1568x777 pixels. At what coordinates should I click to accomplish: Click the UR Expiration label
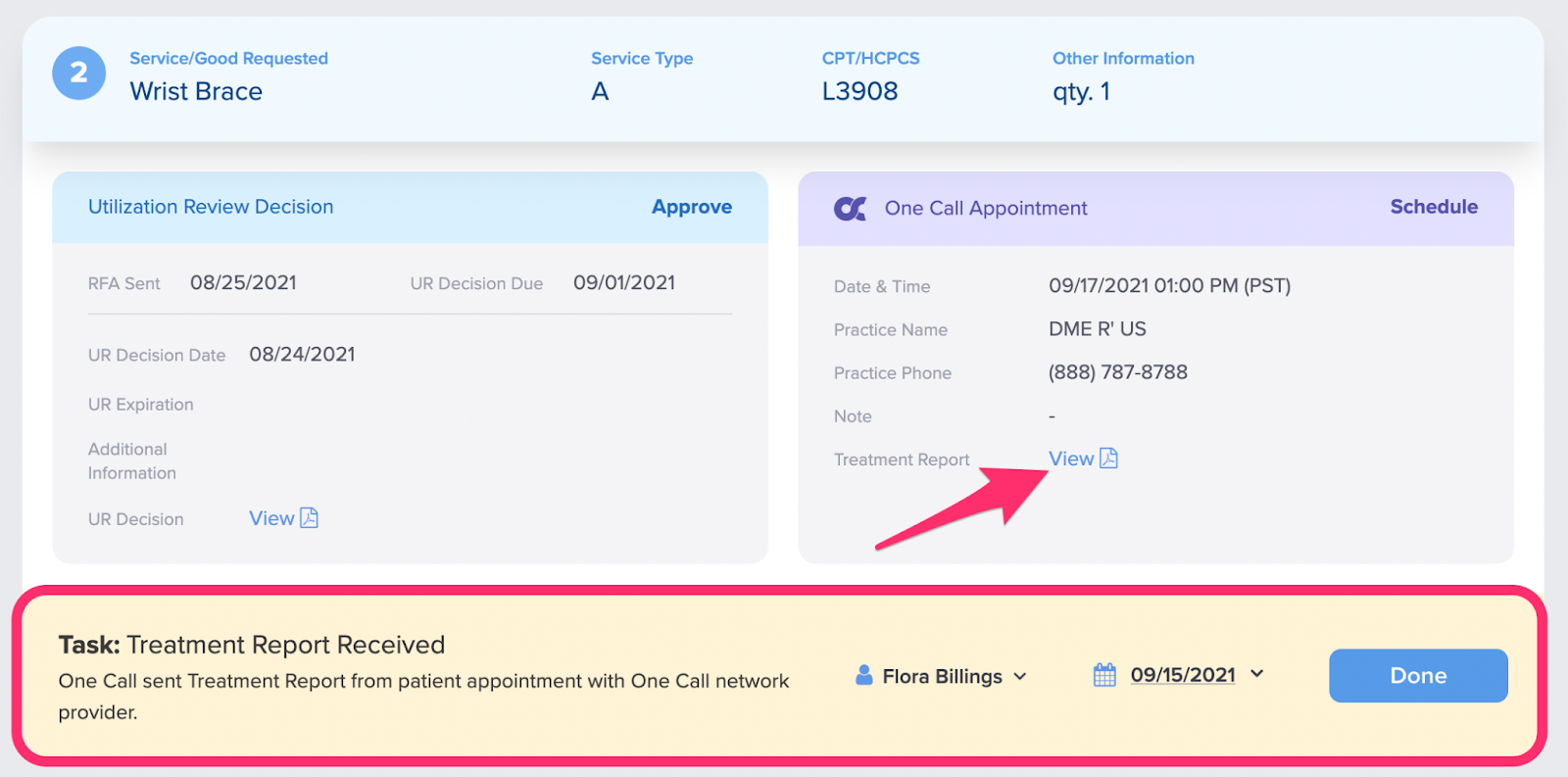pos(140,405)
